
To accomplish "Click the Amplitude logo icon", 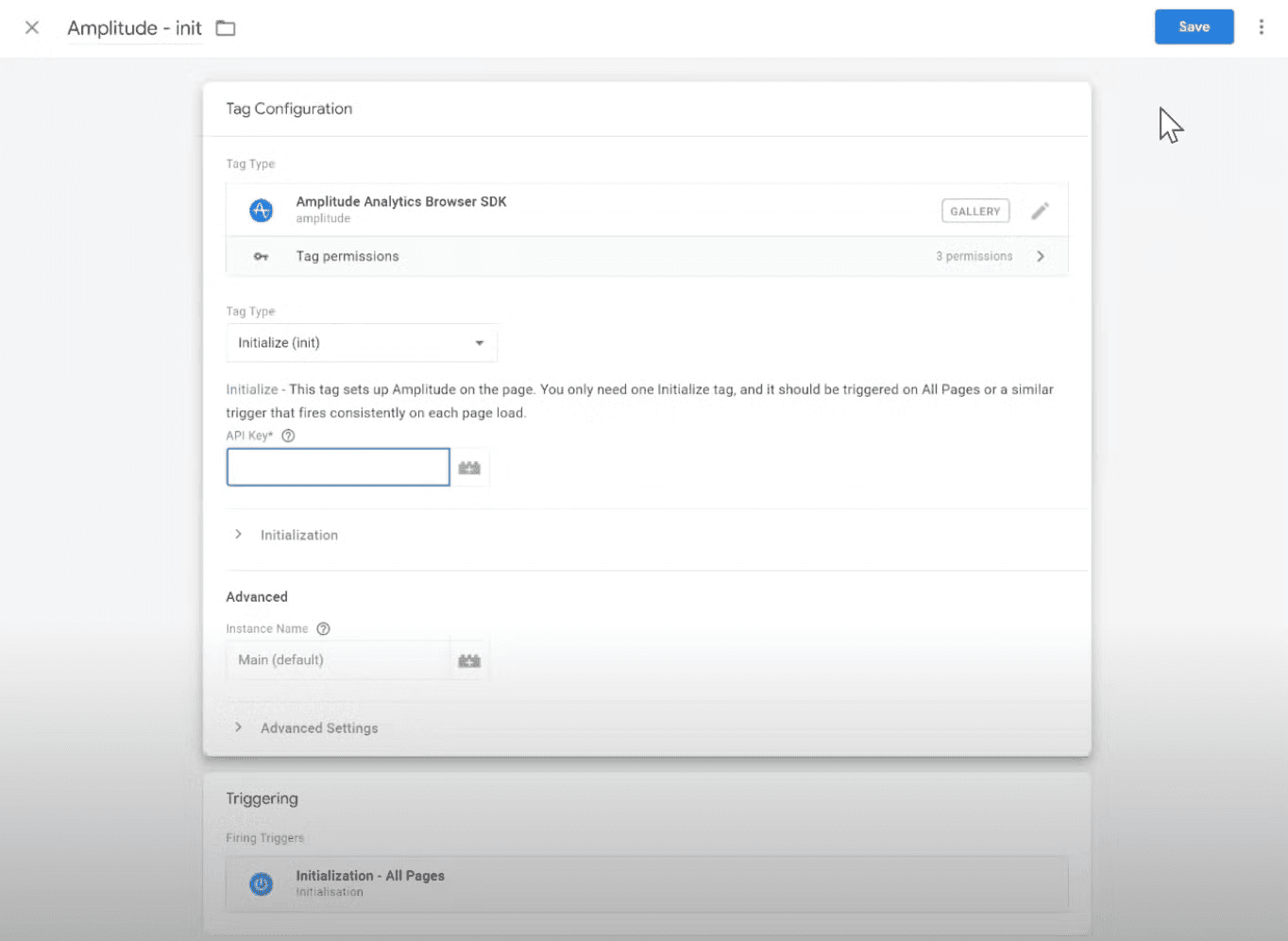I will click(261, 210).
